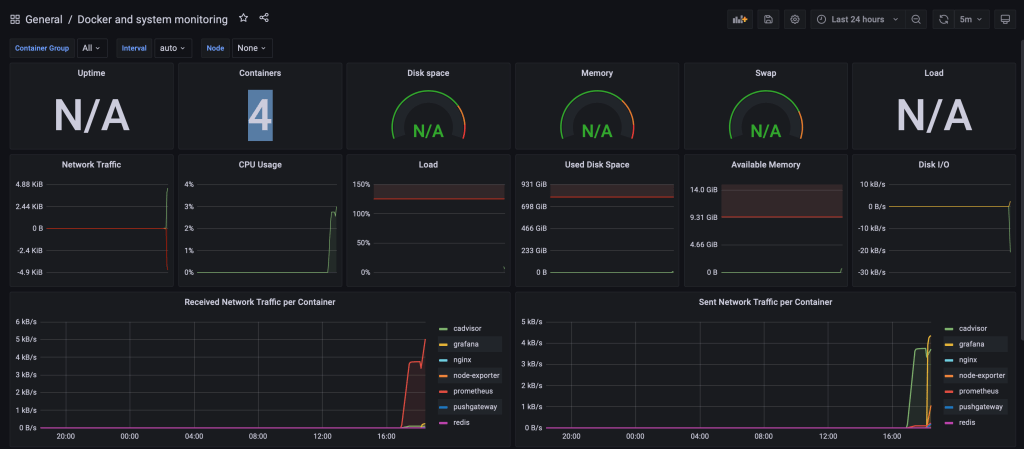The image size is (1024, 449).
Task: Open the Node variable dropdown
Action: click(x=251, y=48)
